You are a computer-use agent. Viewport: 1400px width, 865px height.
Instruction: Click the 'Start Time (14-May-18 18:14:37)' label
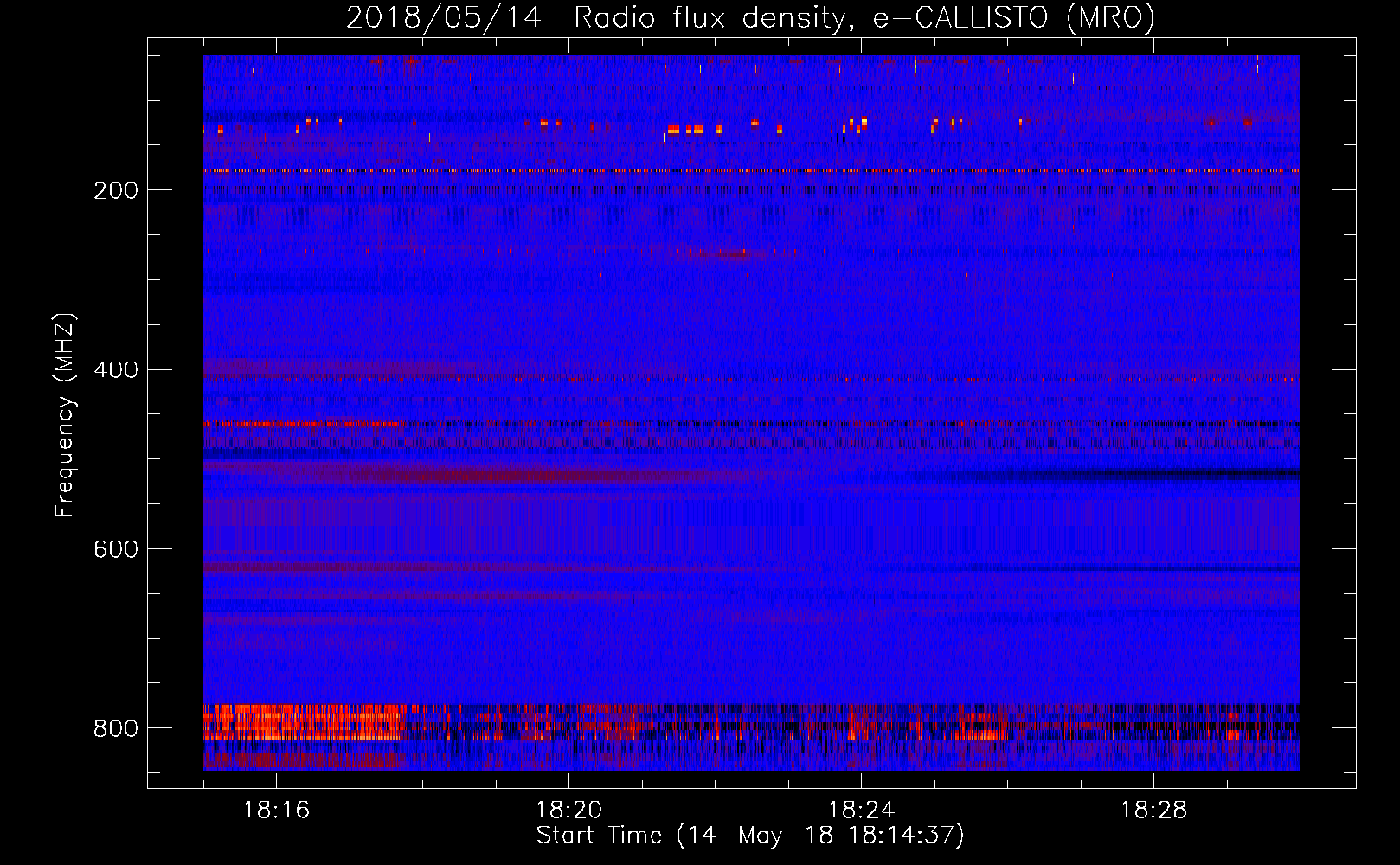tap(750, 836)
